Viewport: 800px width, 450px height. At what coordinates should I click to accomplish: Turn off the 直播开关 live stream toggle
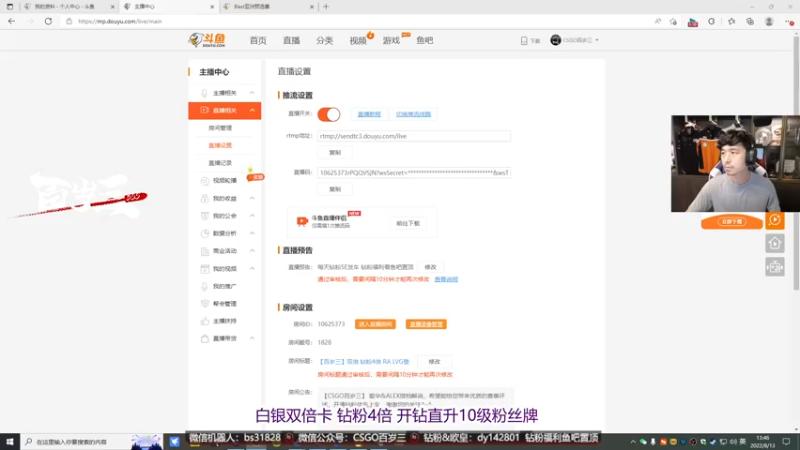[329, 114]
